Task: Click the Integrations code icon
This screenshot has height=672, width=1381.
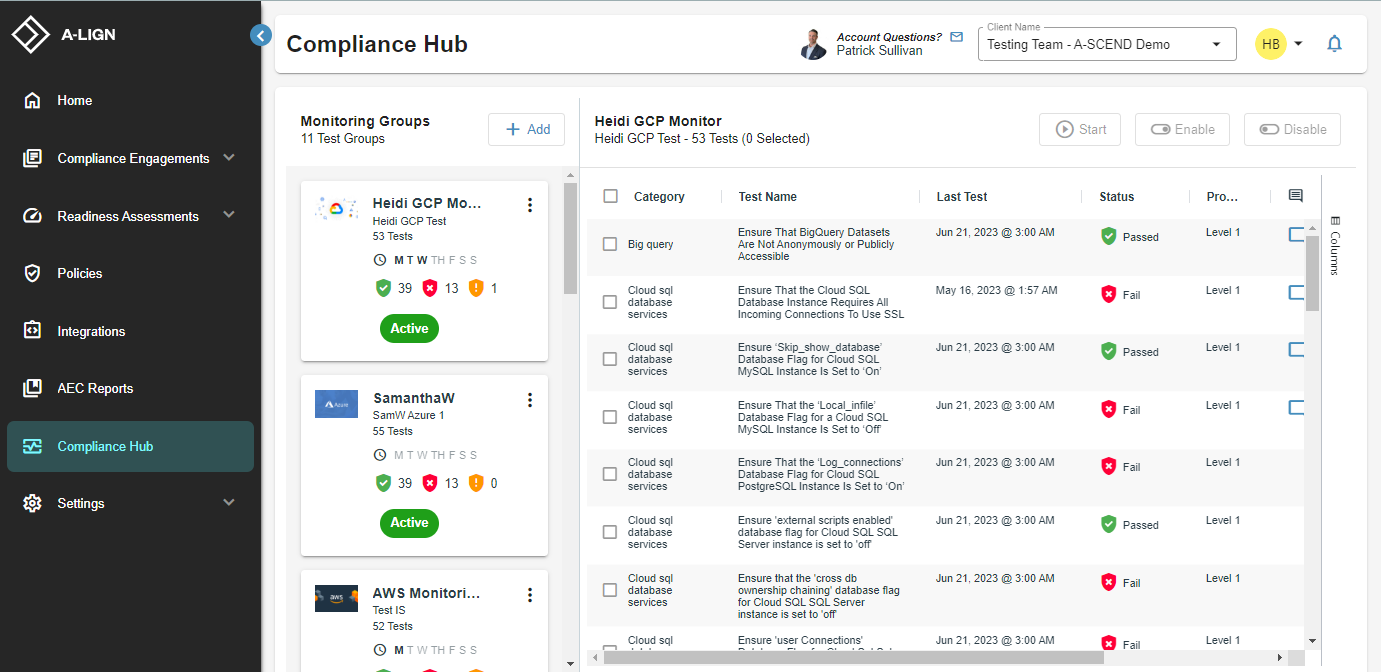Action: coord(32,331)
